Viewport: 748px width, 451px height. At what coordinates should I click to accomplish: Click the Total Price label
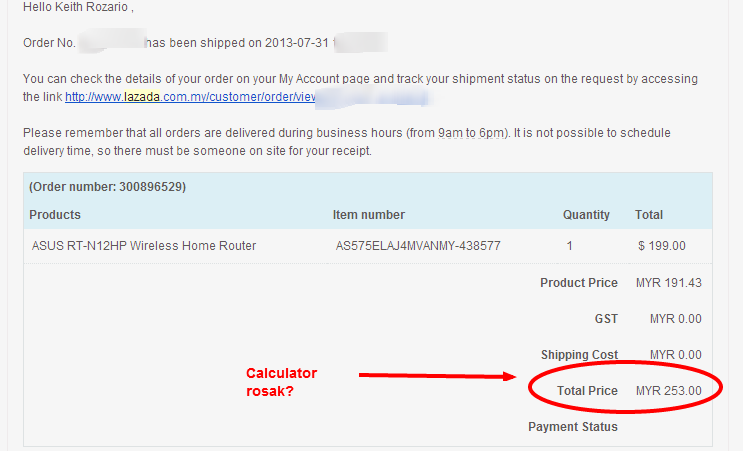[588, 391]
